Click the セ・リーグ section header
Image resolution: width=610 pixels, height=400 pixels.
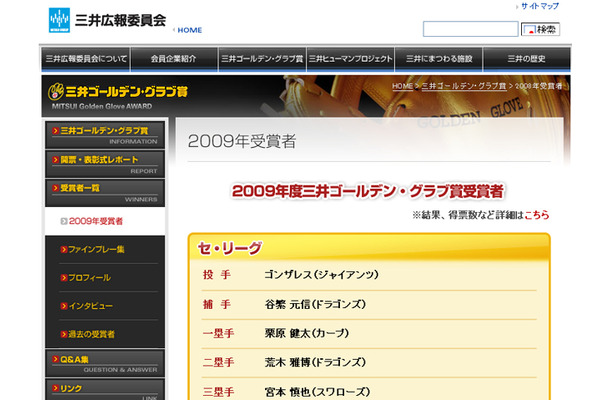(x=230, y=248)
